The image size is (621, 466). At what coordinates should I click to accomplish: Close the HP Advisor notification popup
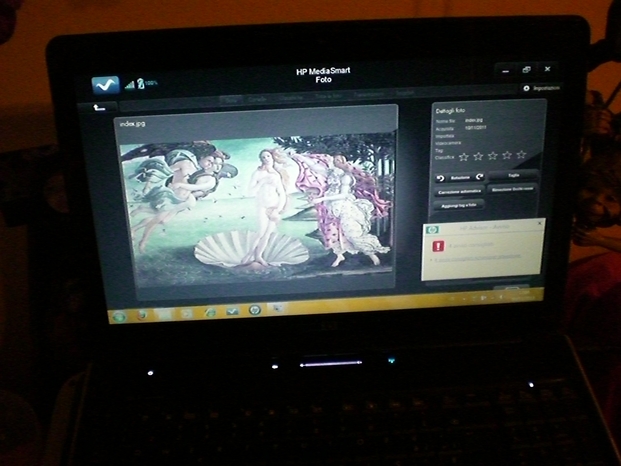[539, 224]
